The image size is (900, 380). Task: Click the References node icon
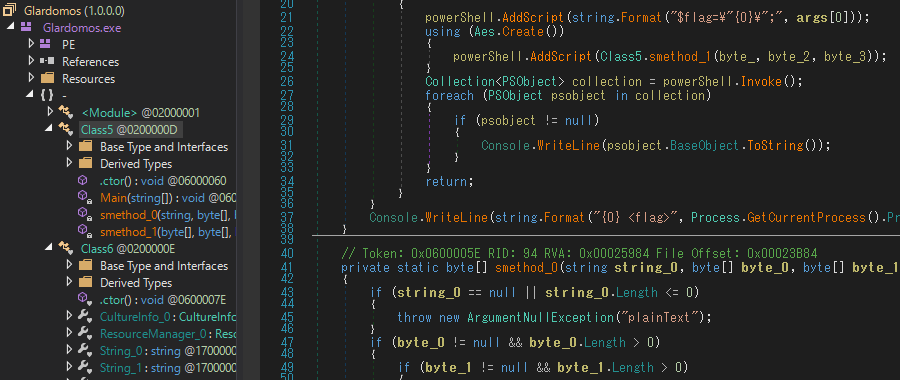(x=47, y=61)
